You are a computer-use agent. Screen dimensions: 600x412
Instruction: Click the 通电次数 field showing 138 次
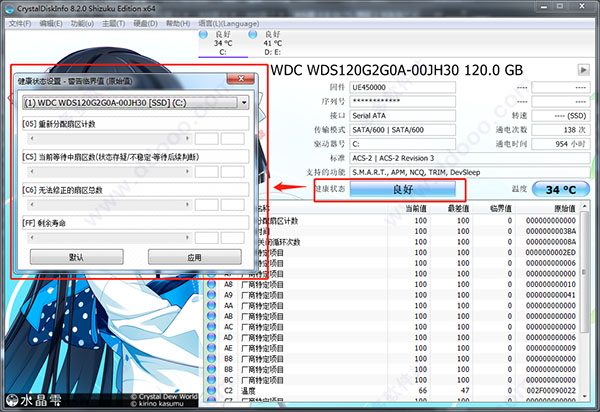[561, 130]
